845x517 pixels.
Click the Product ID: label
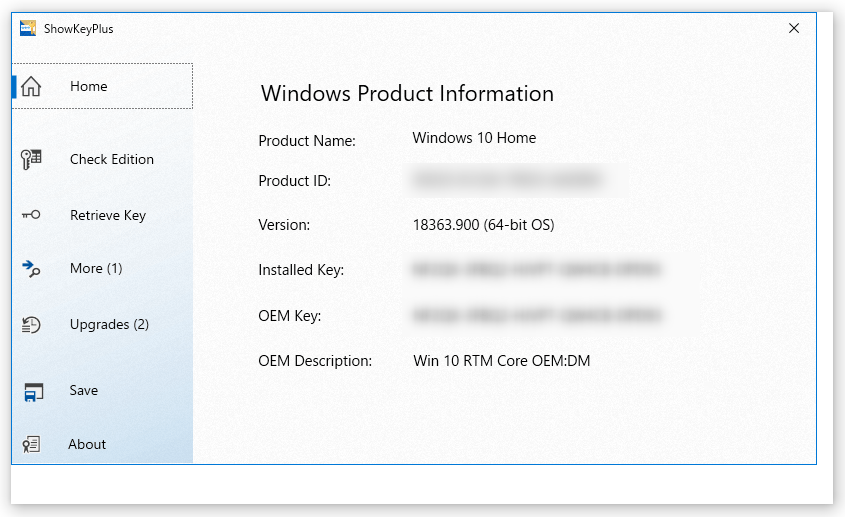point(295,181)
